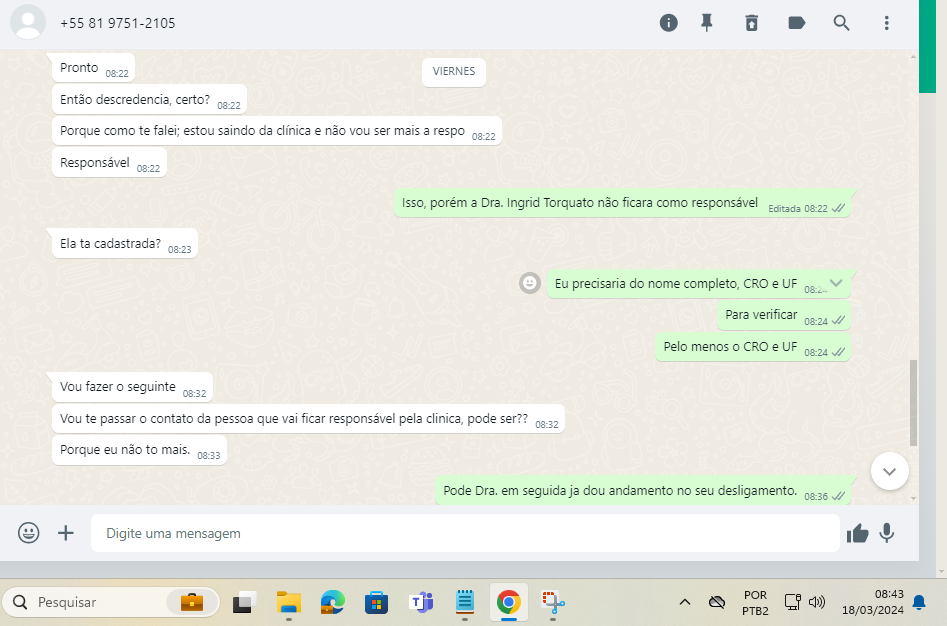Click the chat scrollbar down arrow

913,499
